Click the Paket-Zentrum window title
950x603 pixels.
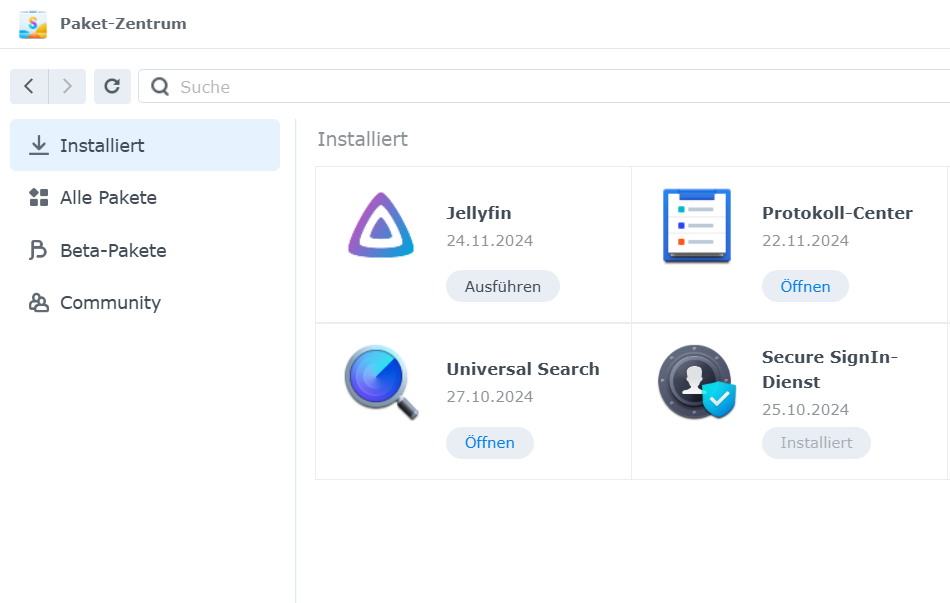123,24
